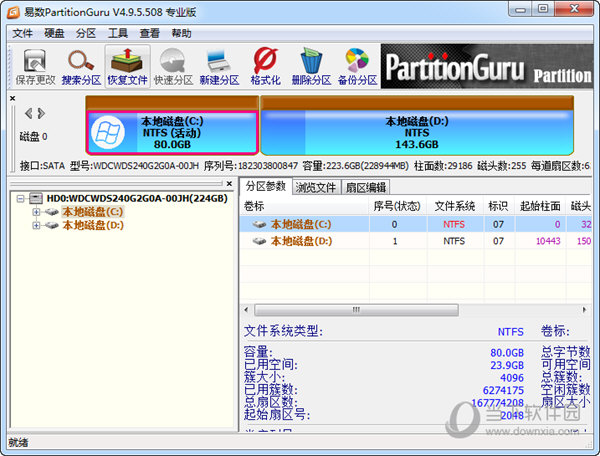The image size is (600, 456).
Task: Switch to the 扇区编辑 tab
Action: pyautogui.click(x=365, y=187)
